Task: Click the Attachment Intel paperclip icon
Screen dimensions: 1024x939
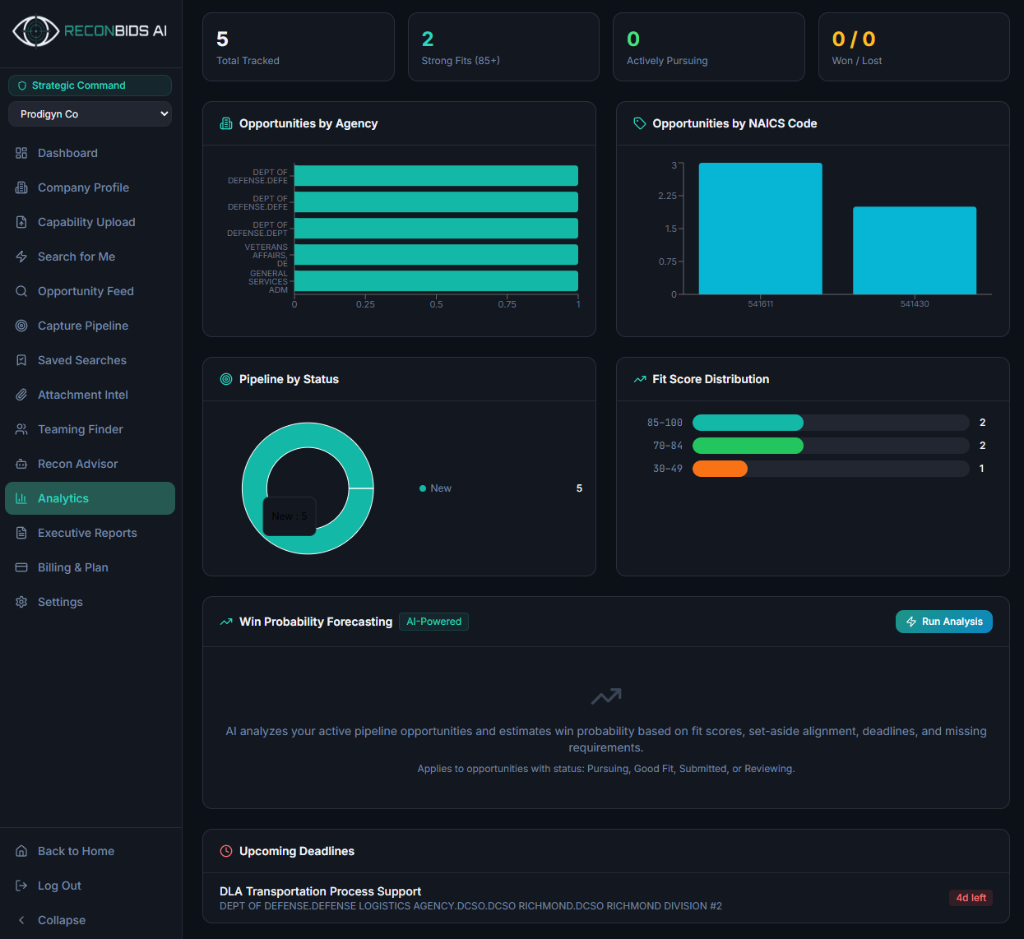Action: [x=22, y=395]
